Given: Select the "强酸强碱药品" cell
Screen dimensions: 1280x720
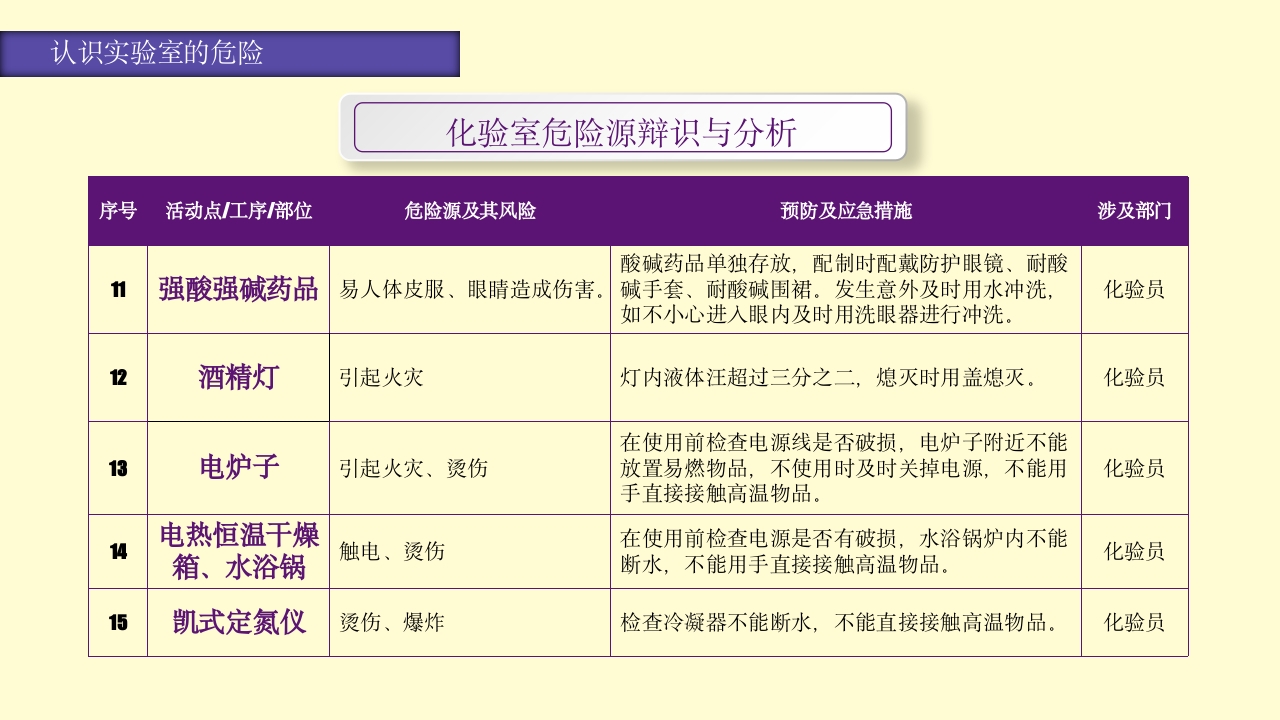Looking at the screenshot, I should point(241,289).
